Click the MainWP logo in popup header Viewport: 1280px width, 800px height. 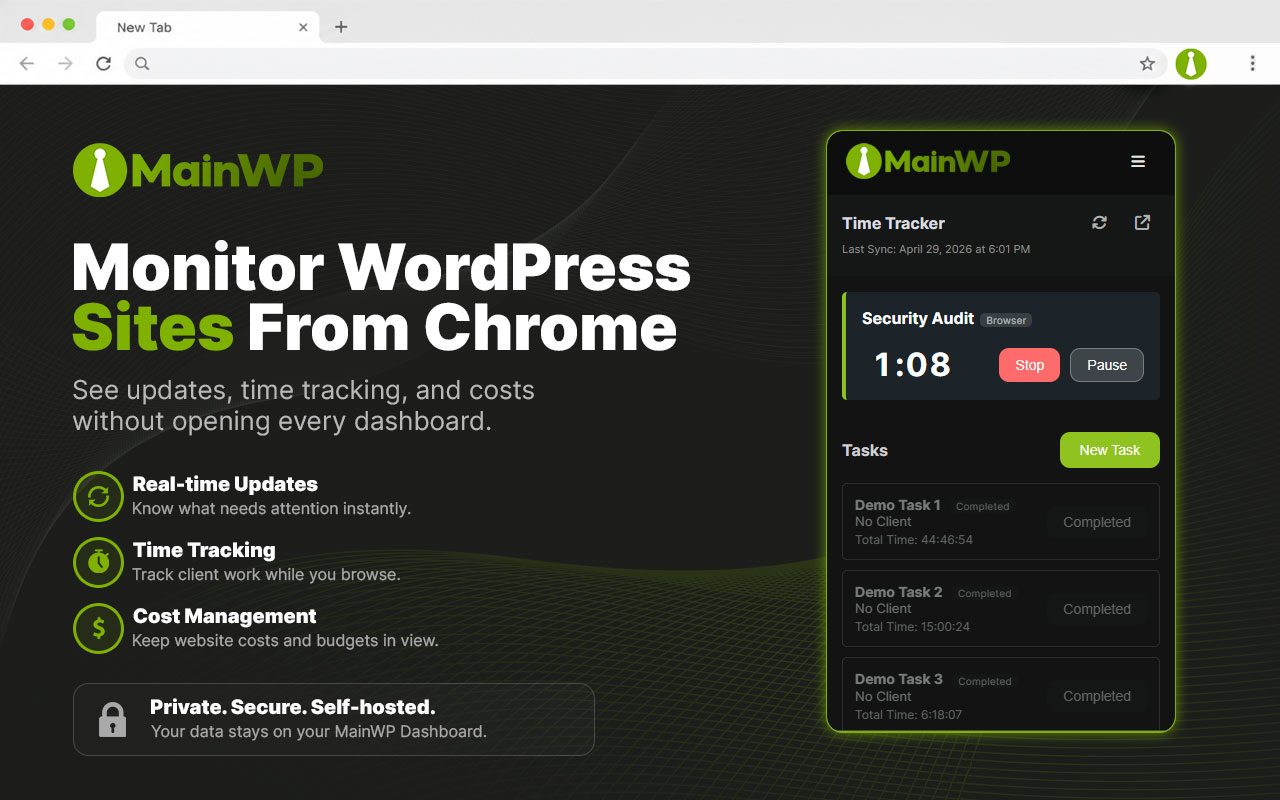(928, 161)
